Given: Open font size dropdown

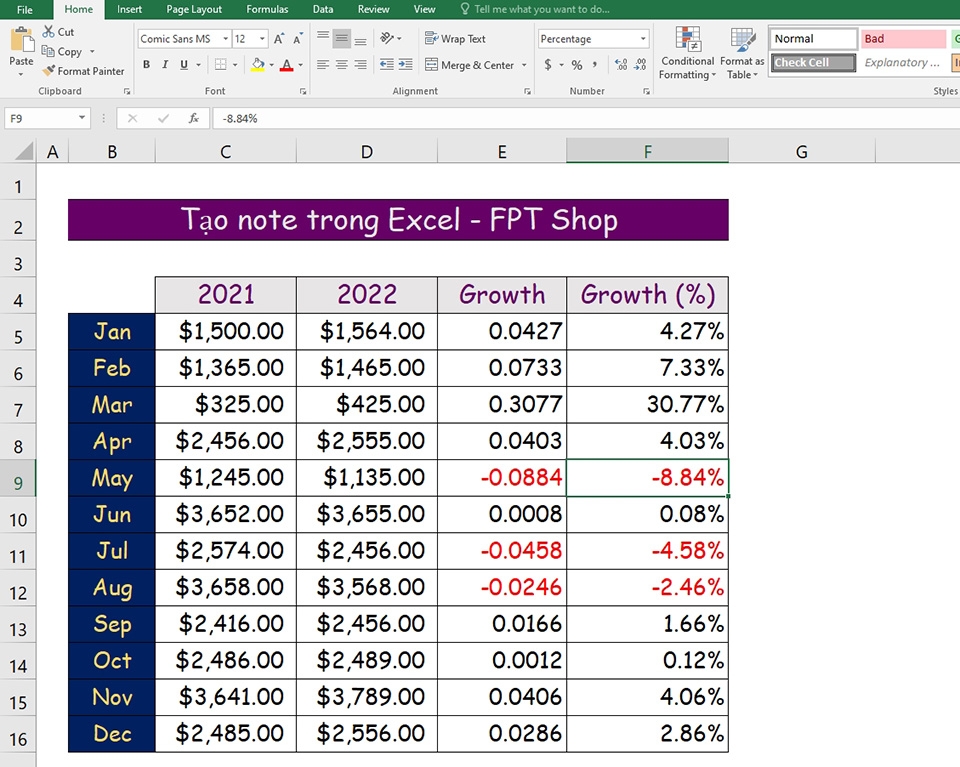Looking at the screenshot, I should point(262,39).
